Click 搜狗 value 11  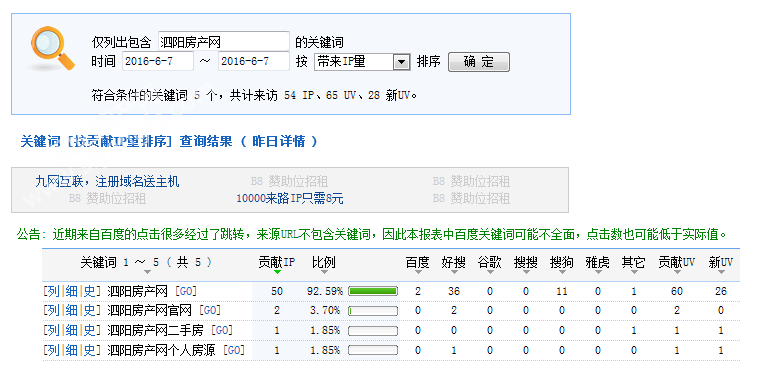(x=561, y=291)
